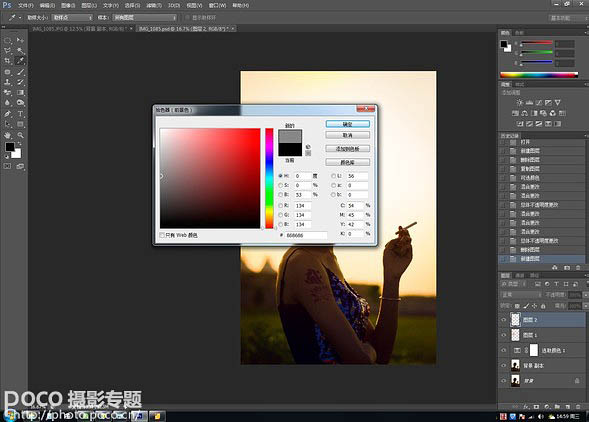
Task: Open the sample size dropdown in options bar
Action: click(72, 18)
